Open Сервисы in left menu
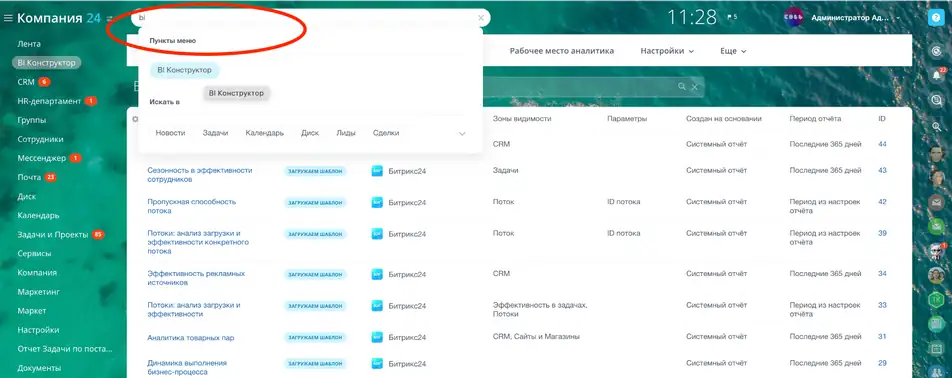The image size is (952, 378). [35, 254]
